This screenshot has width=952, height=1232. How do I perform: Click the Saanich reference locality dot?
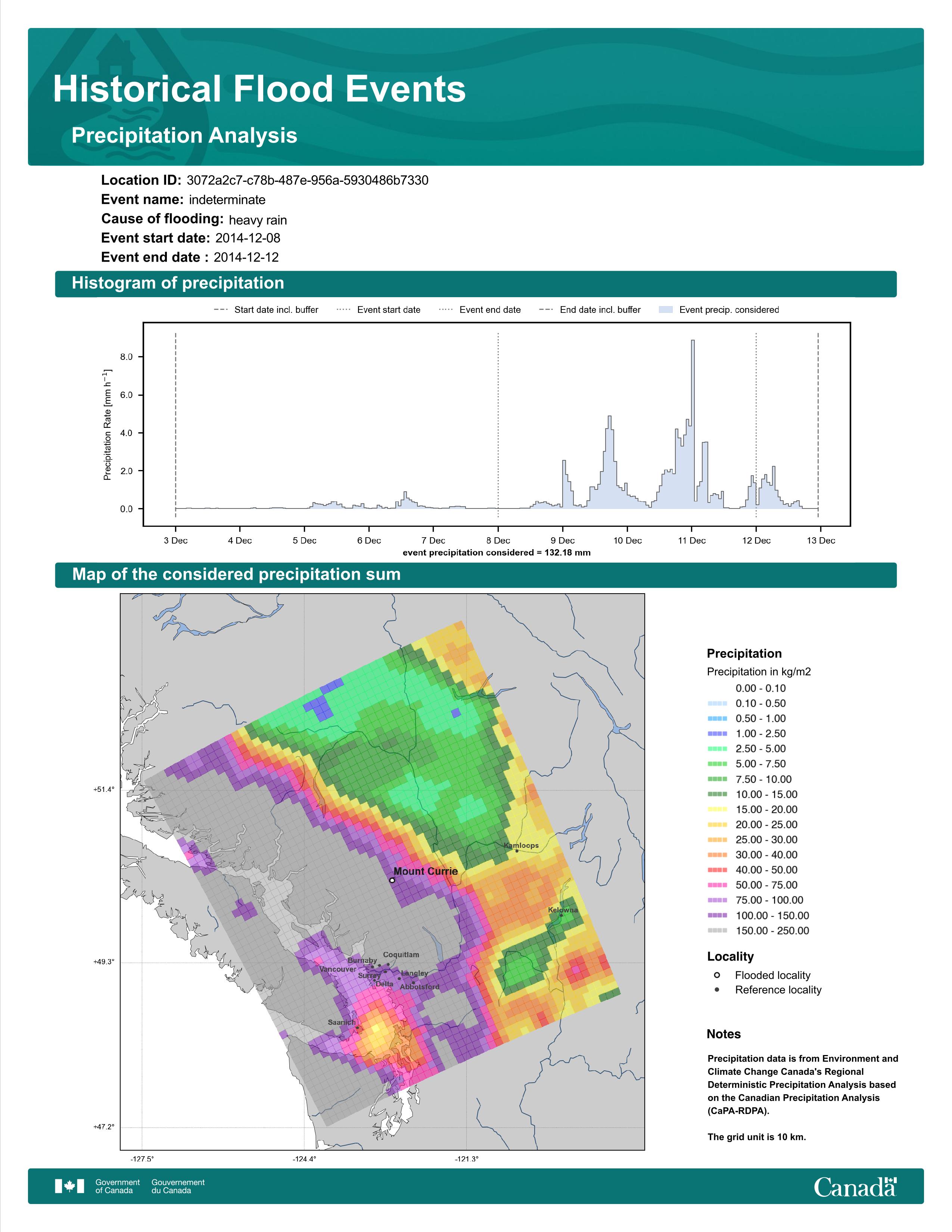[357, 1028]
